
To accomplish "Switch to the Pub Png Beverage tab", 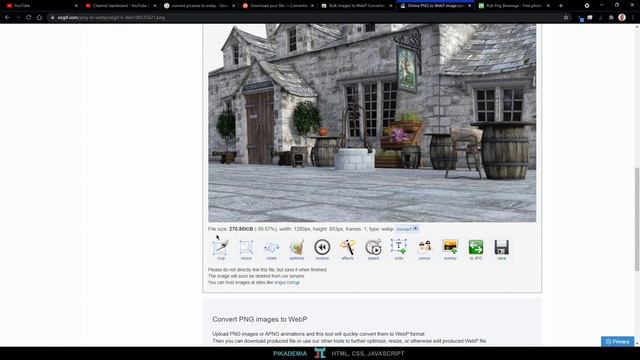I will (514, 6).
